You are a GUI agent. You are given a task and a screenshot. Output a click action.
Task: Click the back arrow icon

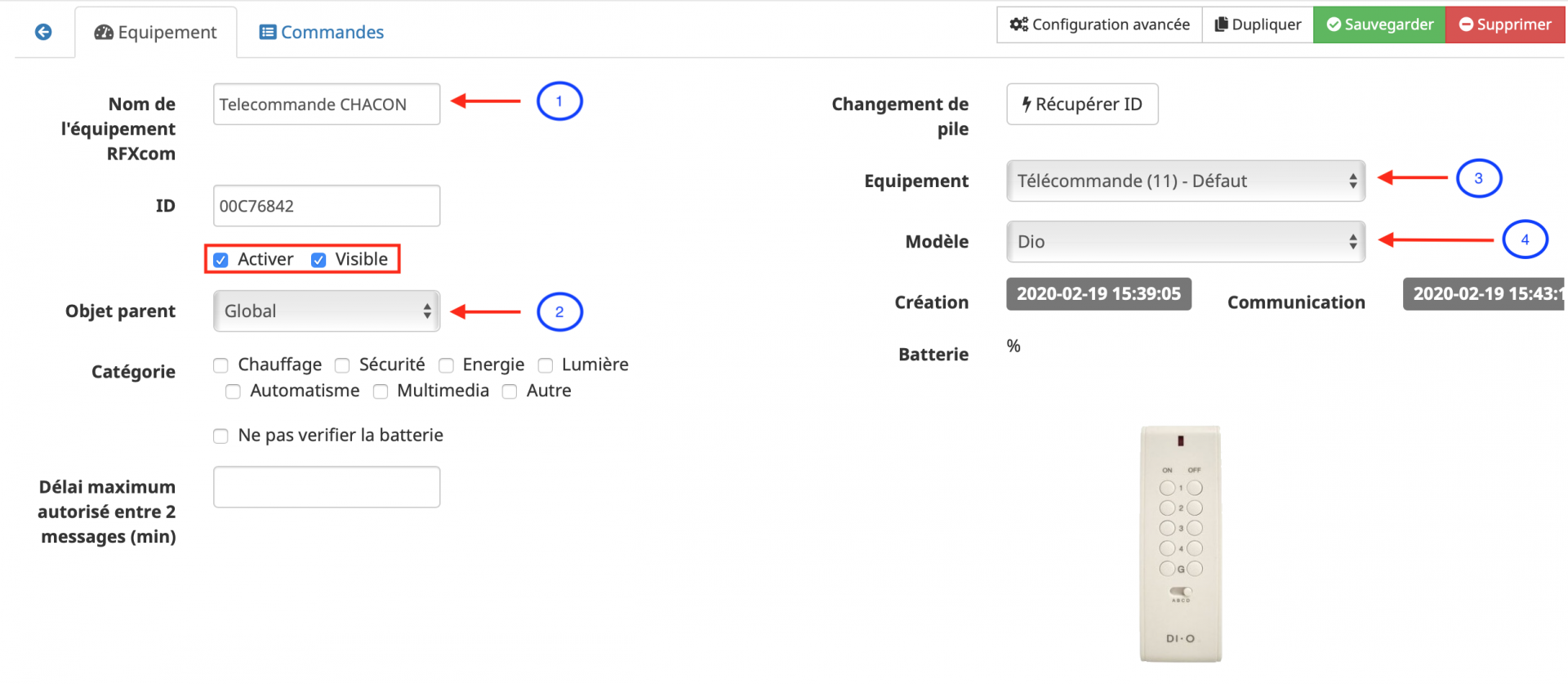43,32
